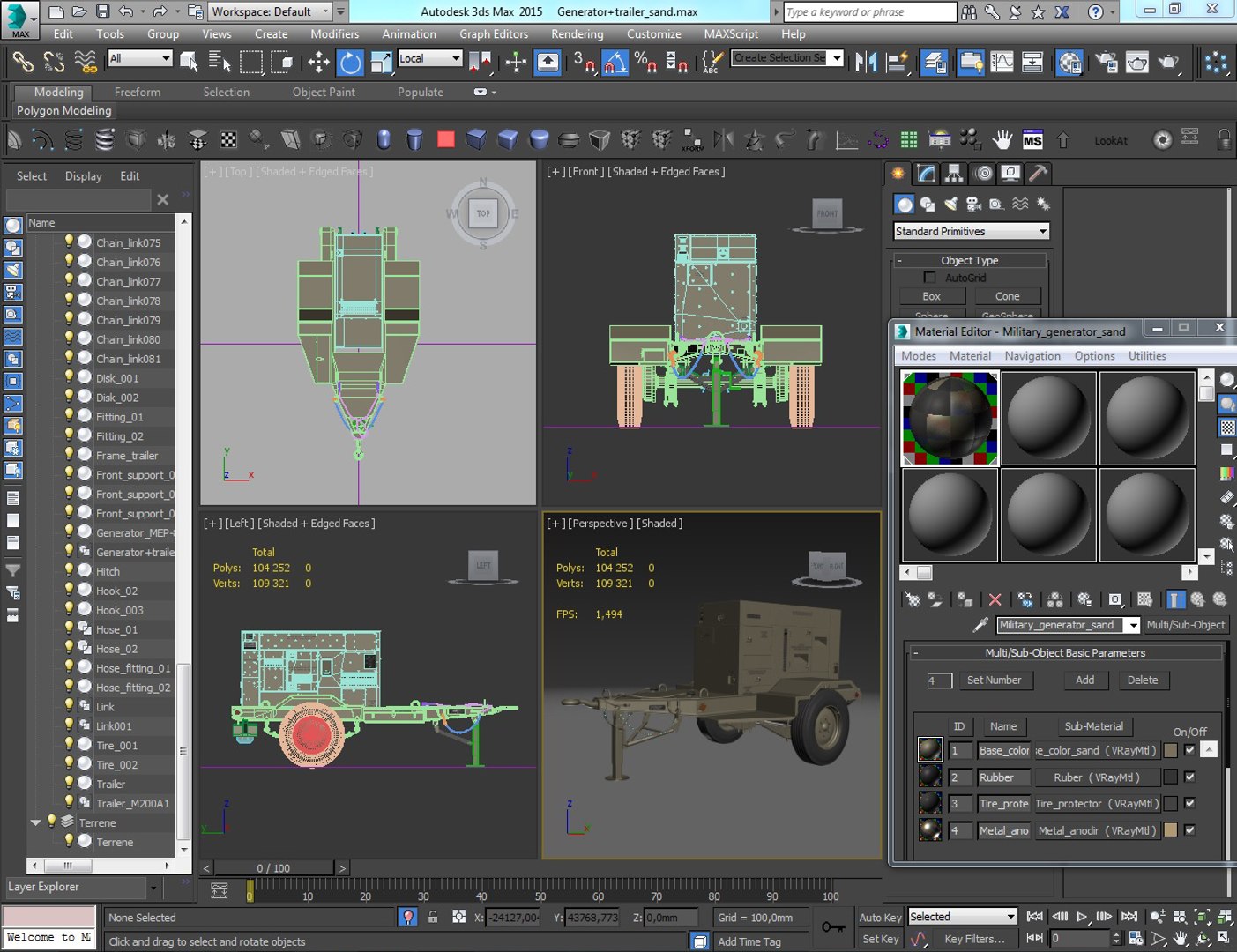This screenshot has width=1237, height=952.
Task: Open the Display menu in Scene Explorer
Action: pos(84,176)
